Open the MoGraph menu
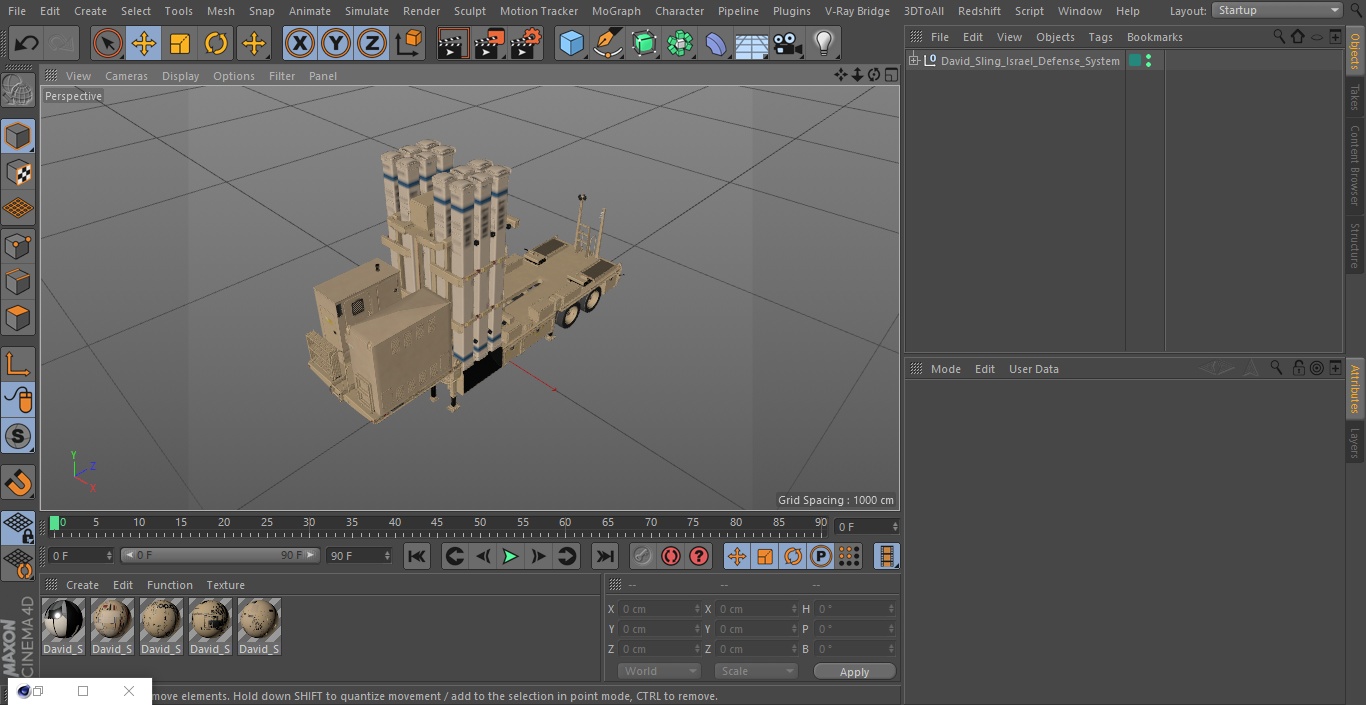1366x705 pixels. click(616, 11)
